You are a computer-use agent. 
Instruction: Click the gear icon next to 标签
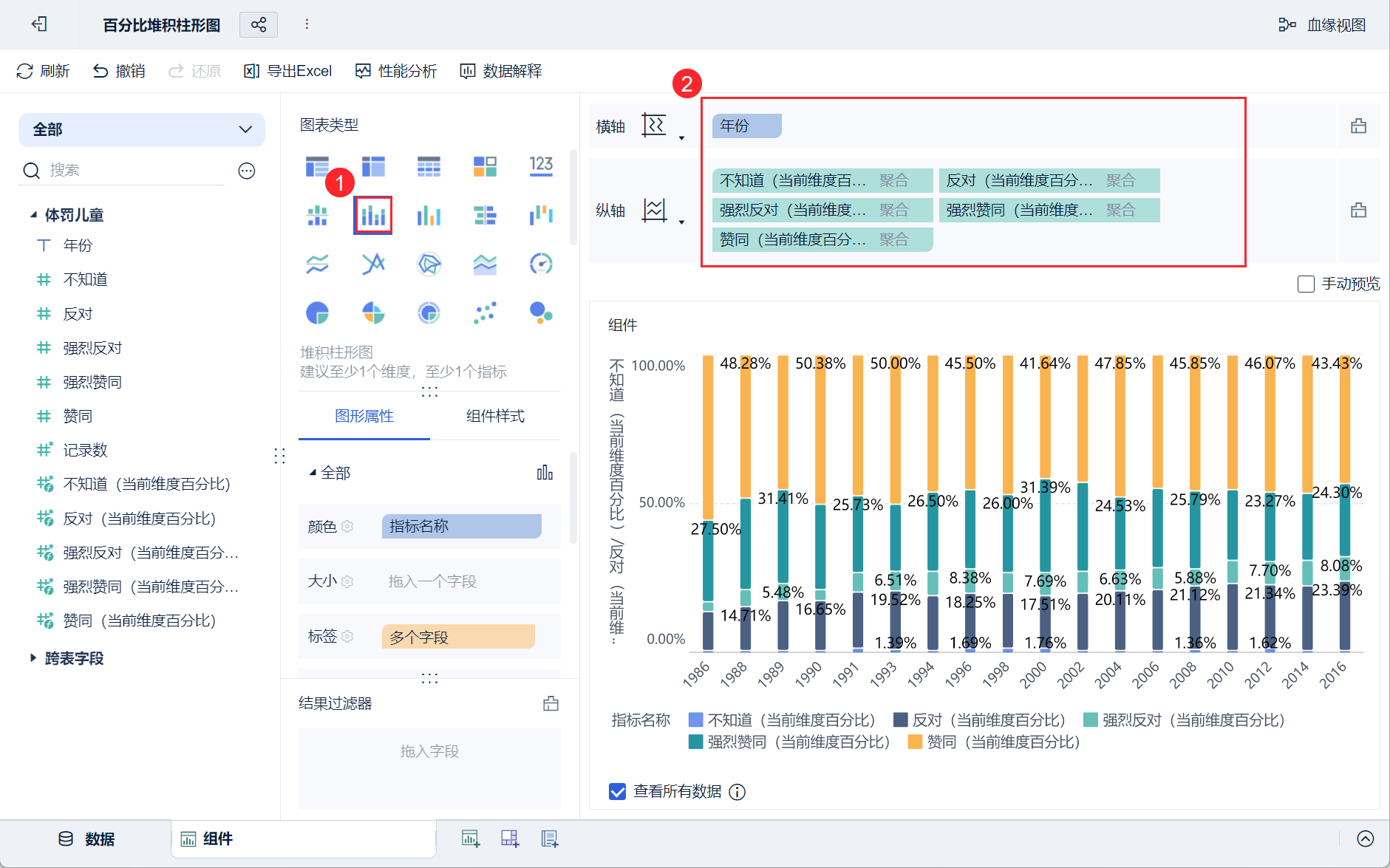(347, 636)
